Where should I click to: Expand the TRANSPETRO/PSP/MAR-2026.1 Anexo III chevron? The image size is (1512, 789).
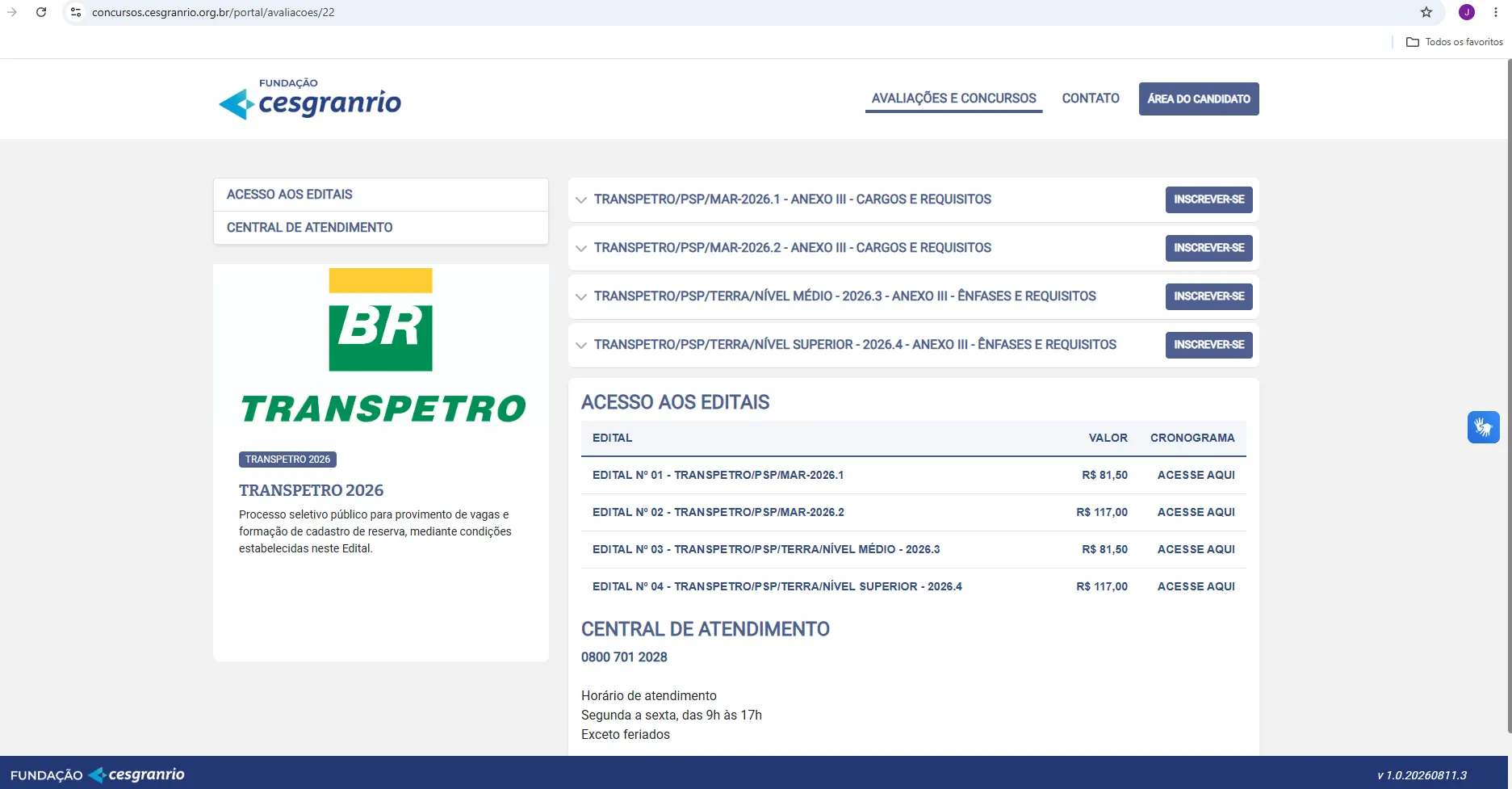point(581,200)
